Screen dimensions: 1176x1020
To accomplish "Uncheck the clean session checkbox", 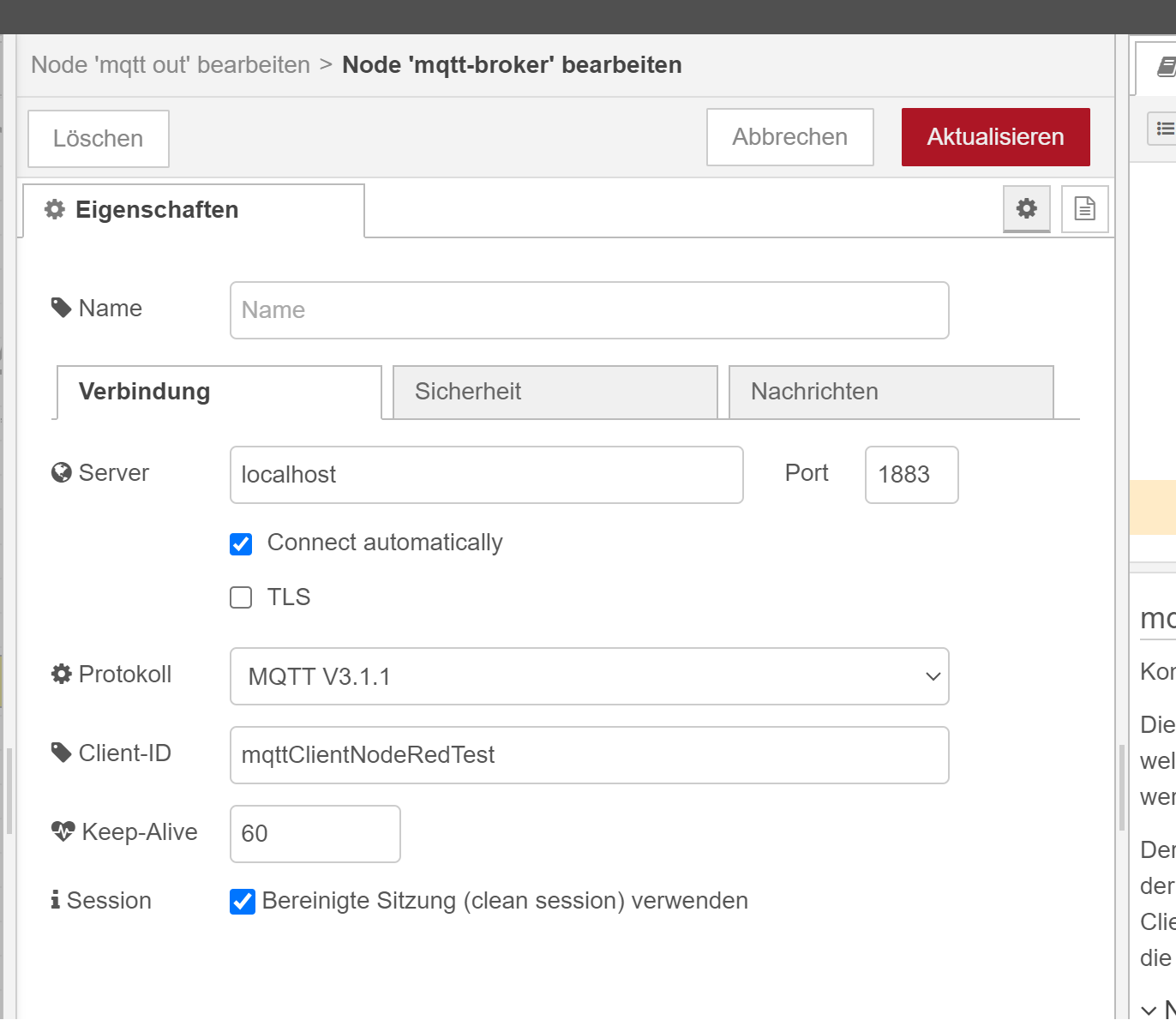I will point(242,901).
